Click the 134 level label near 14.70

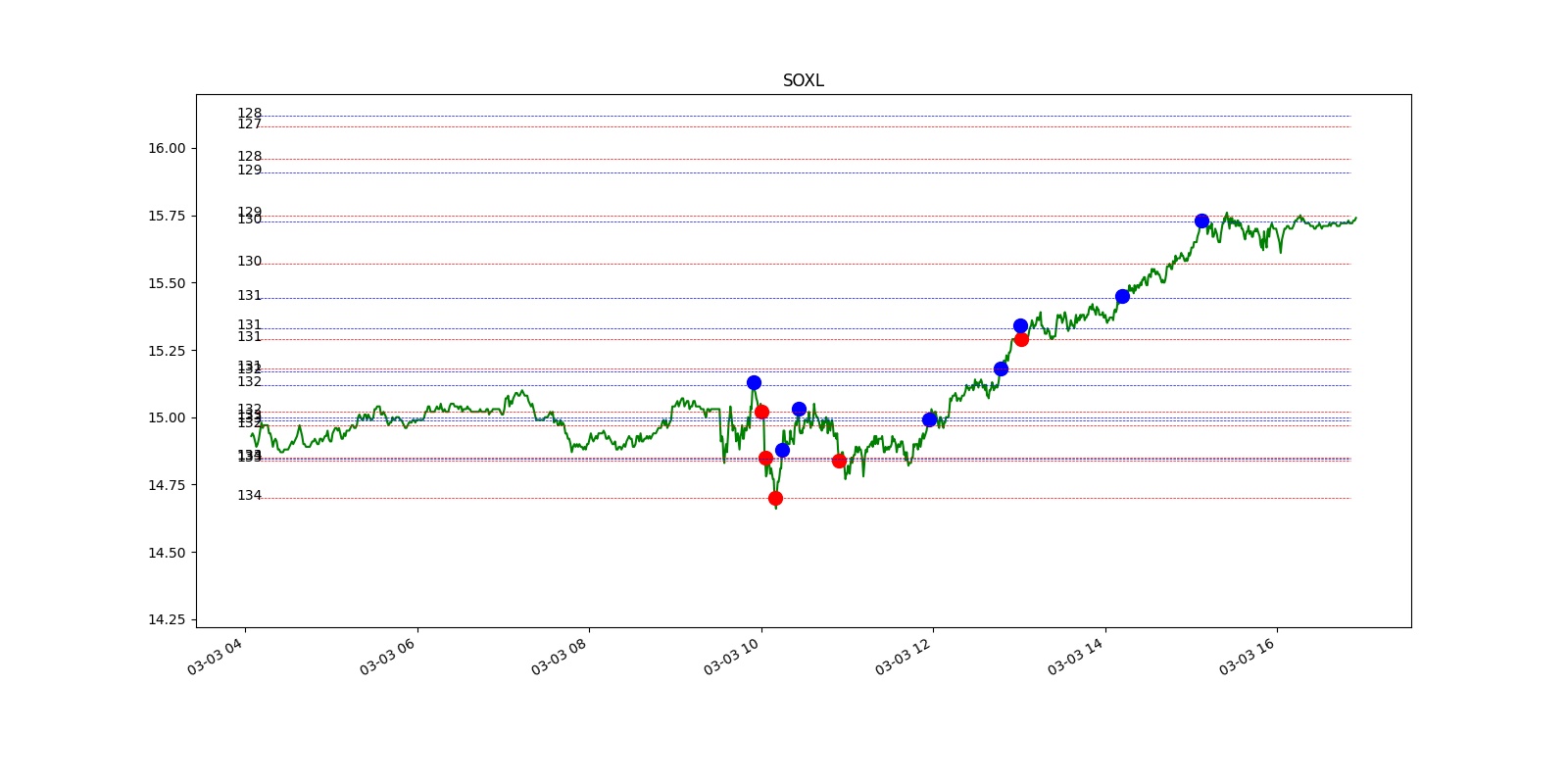249,496
